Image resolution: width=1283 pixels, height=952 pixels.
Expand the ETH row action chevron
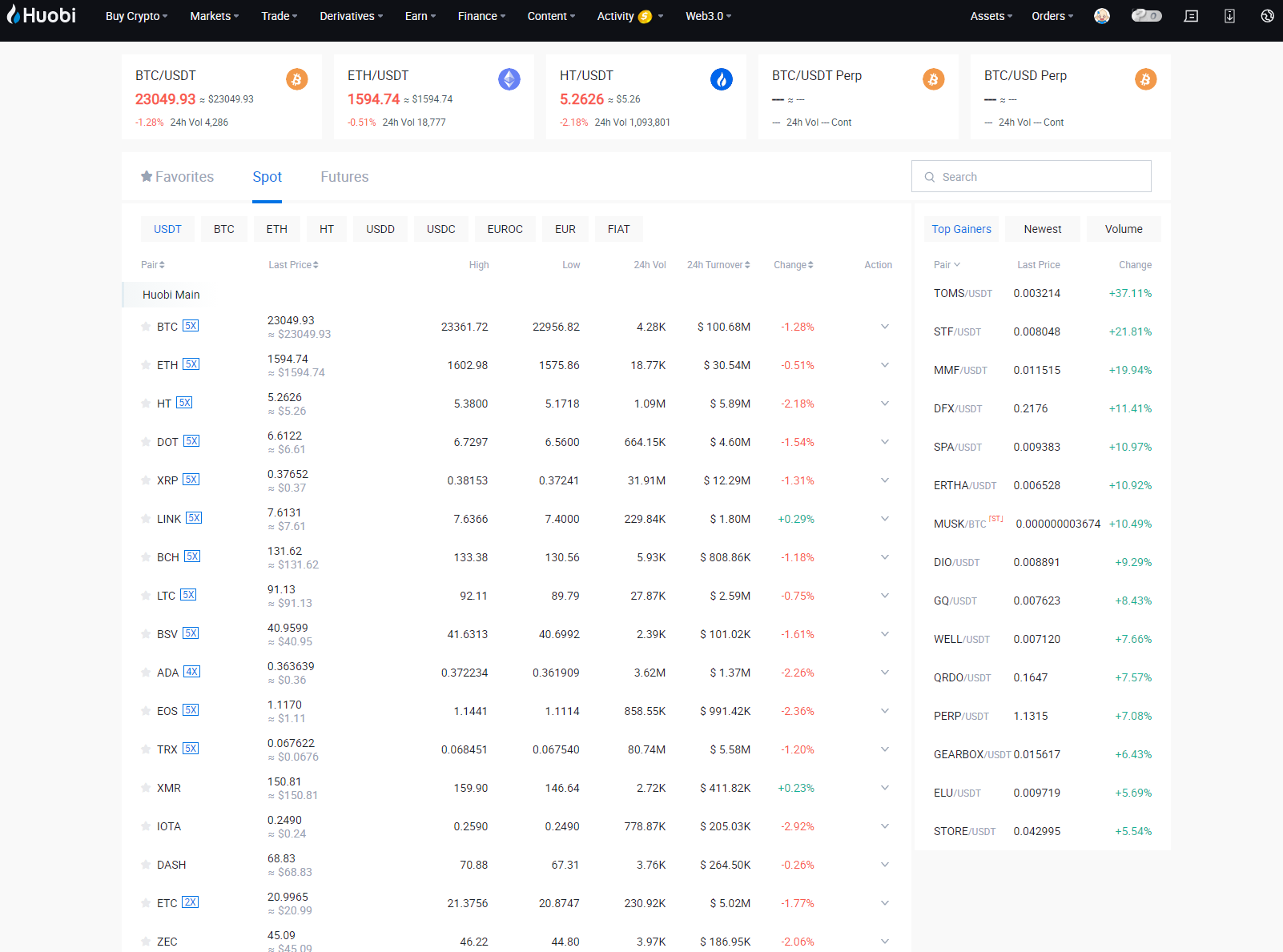click(885, 365)
